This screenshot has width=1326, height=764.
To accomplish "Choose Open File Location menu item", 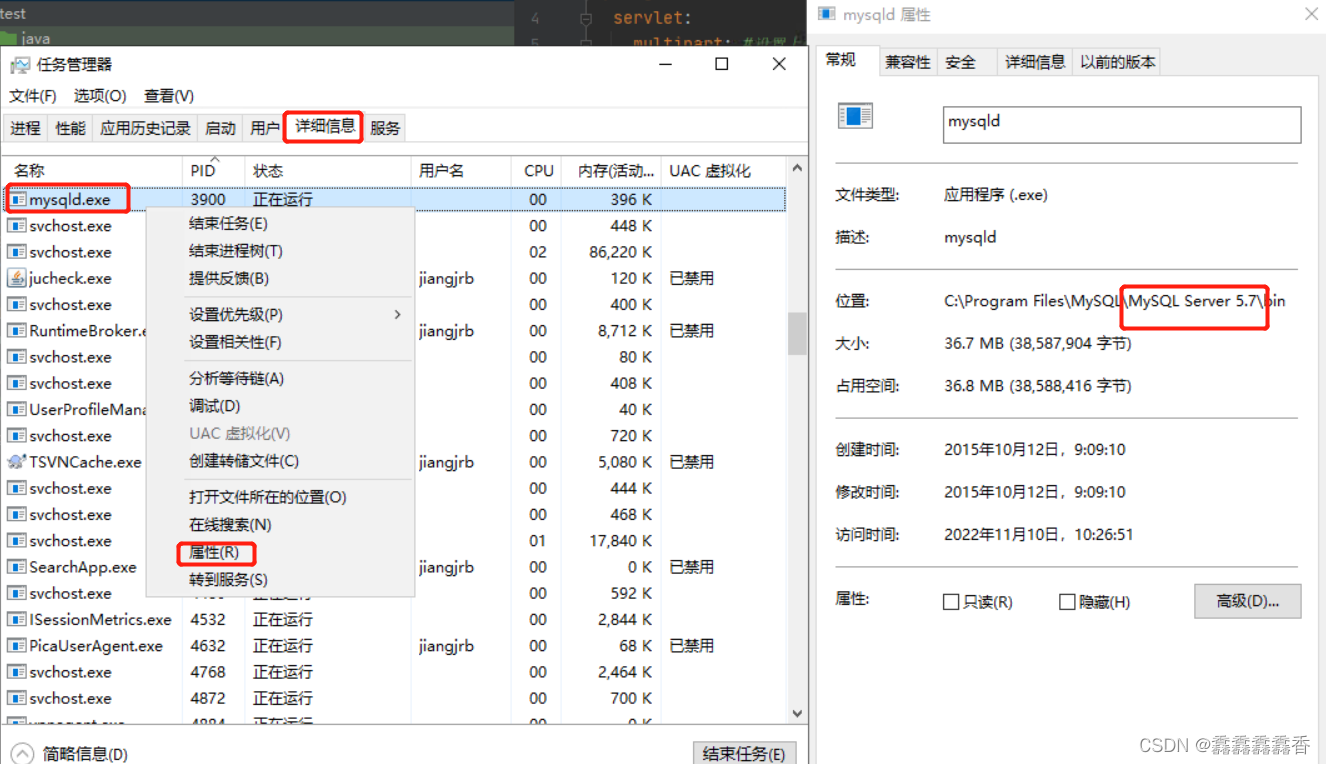I will [x=280, y=497].
